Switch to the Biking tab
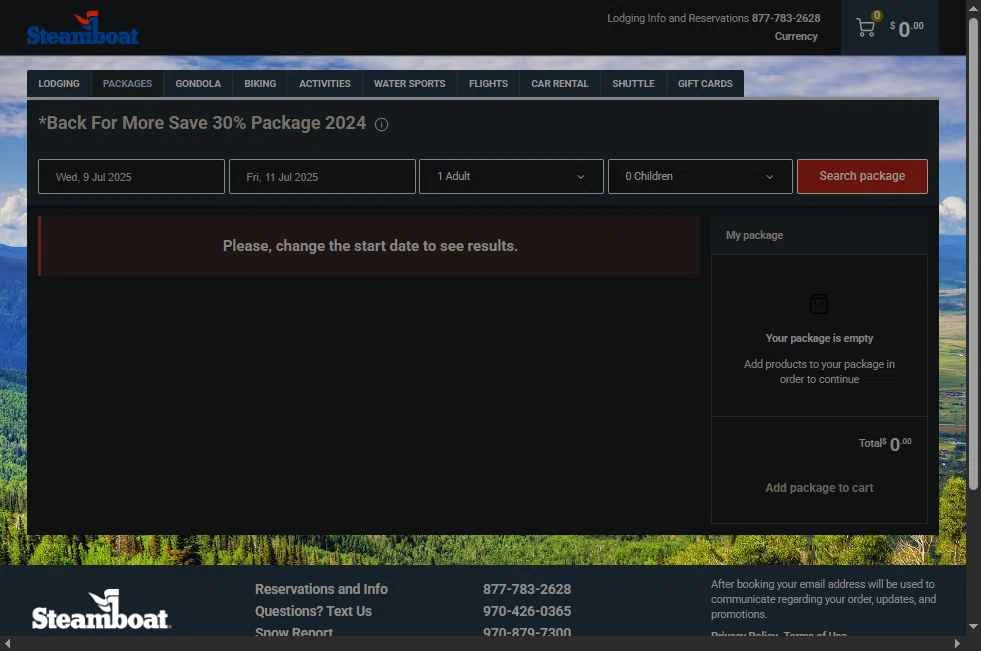Screen dimensions: 981x651 point(260,84)
